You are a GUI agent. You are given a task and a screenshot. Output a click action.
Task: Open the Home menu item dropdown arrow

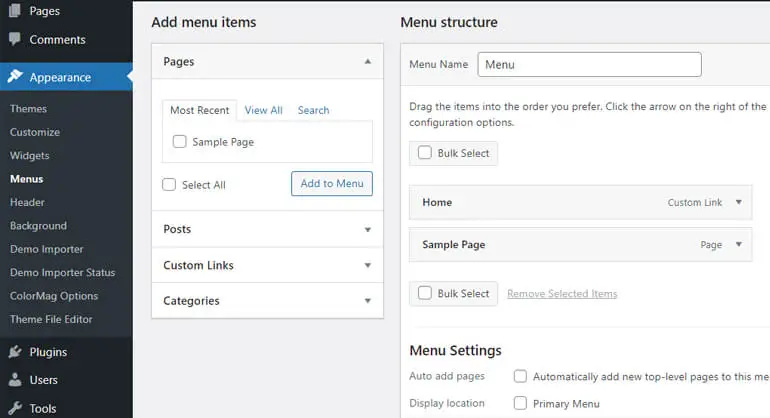point(739,202)
